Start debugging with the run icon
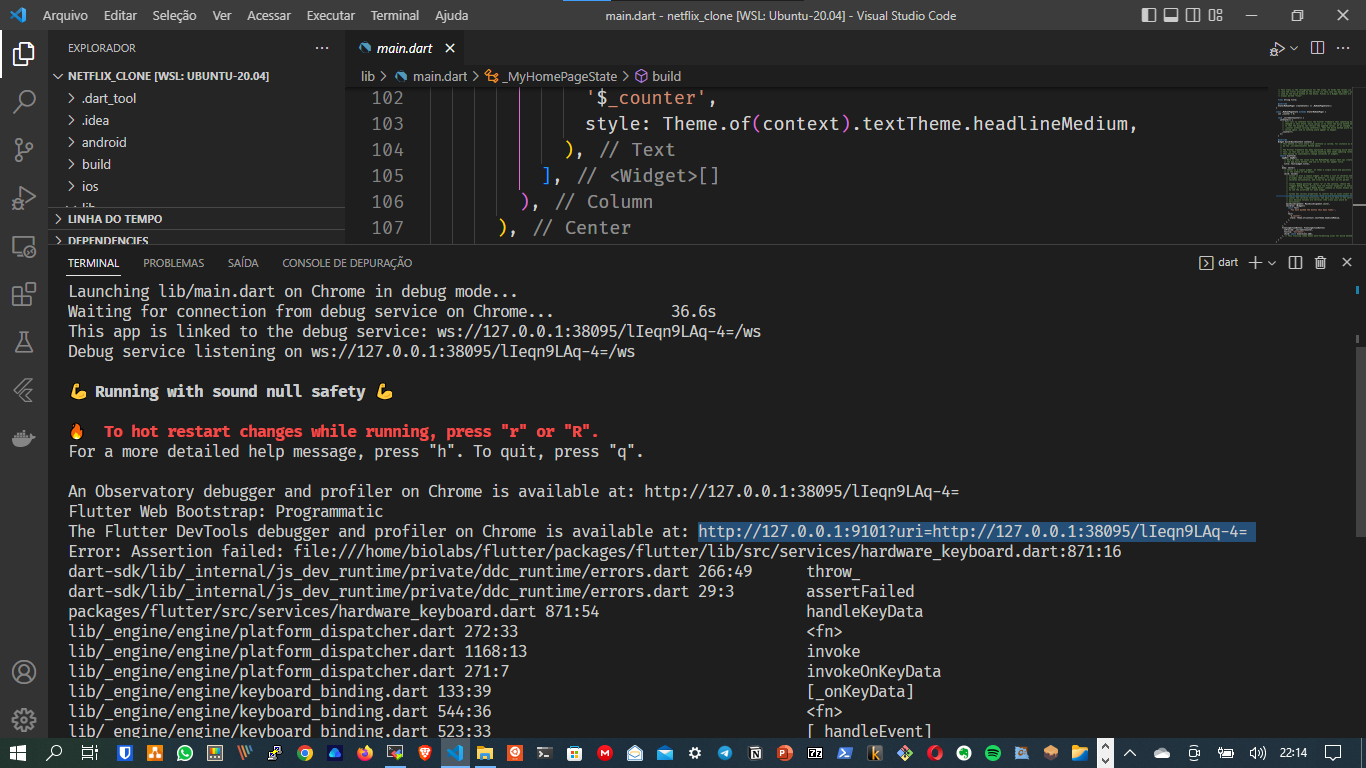The image size is (1366, 768). (1276, 48)
